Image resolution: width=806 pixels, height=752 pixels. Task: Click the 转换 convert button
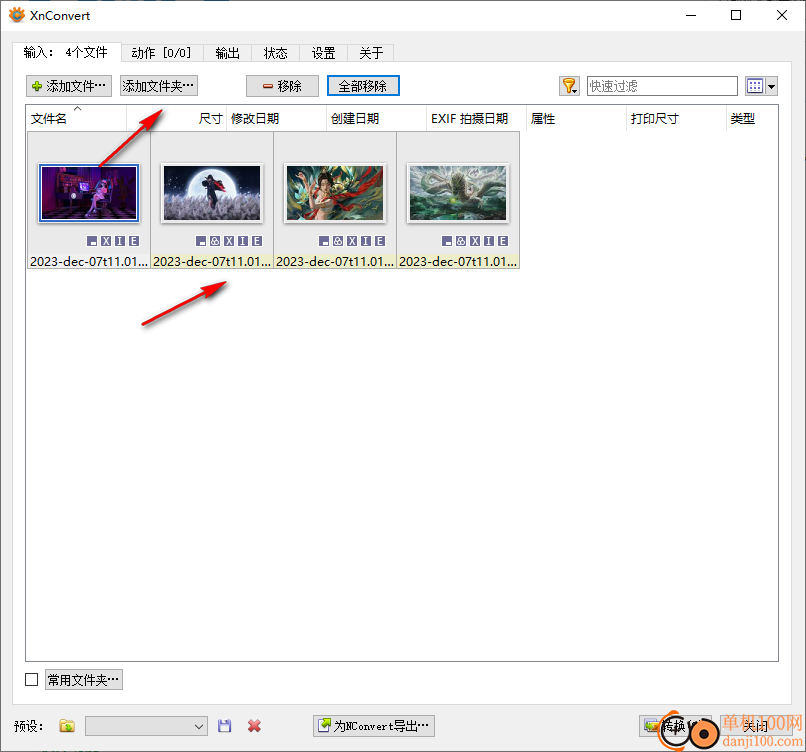point(675,726)
